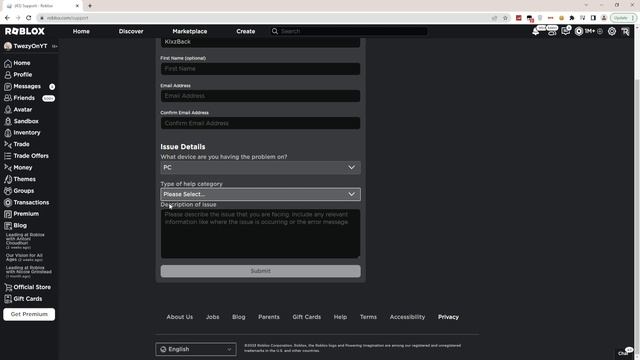Open Sandbox from the sidebar
The height and width of the screenshot is (360, 640).
[21, 121]
